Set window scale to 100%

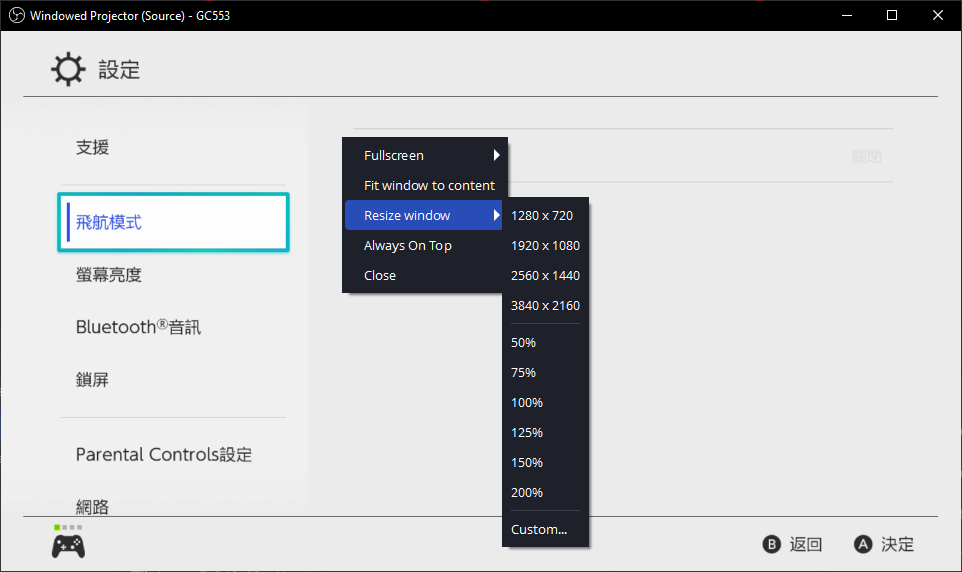click(x=545, y=403)
